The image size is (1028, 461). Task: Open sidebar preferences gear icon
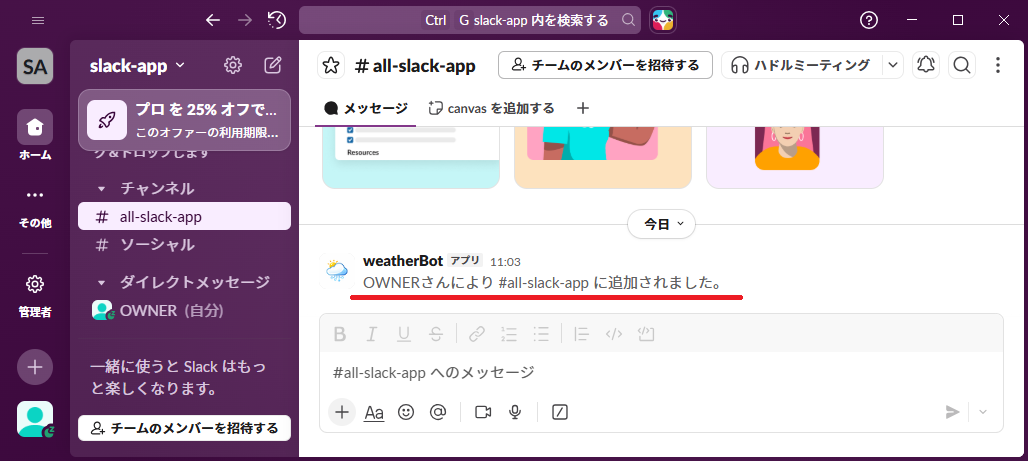(233, 65)
